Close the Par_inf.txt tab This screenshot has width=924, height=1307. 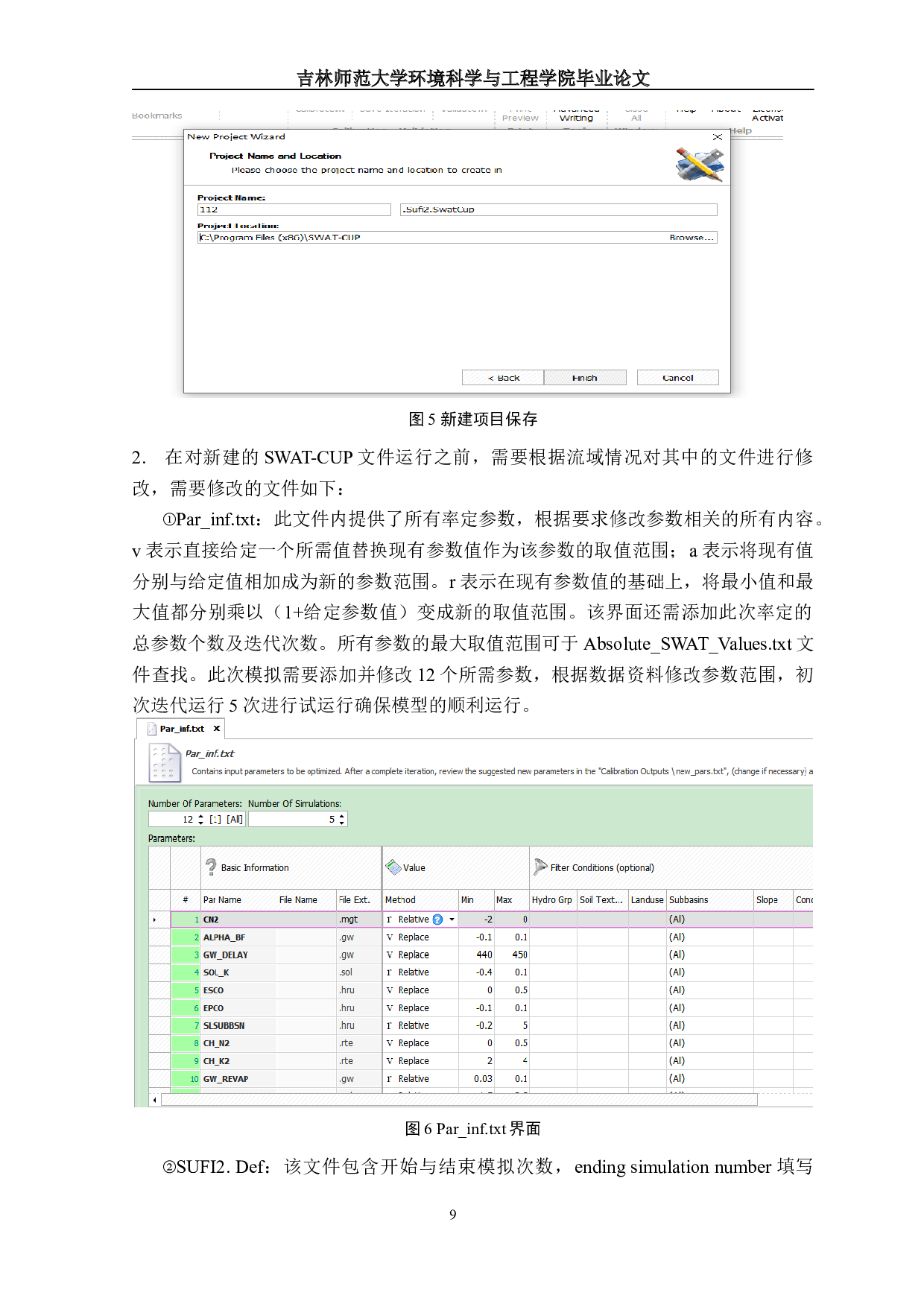click(217, 729)
